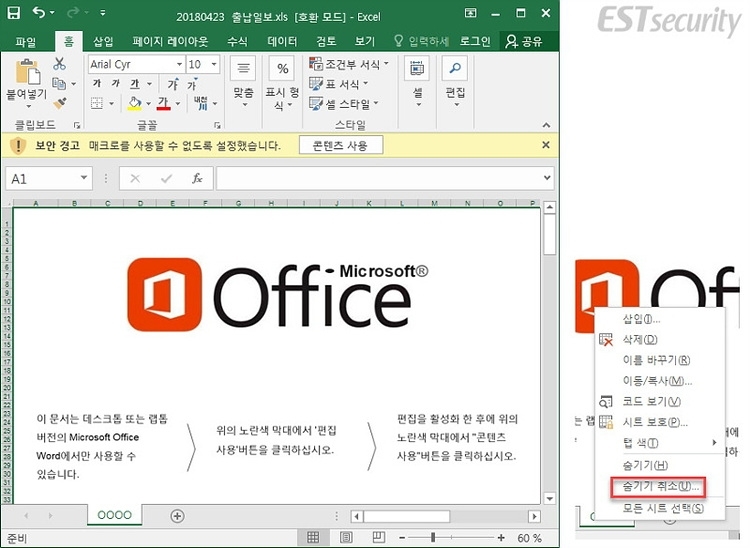Screen dimensions: 750x548
Task: Collapse the ribbon with the caret
Action: click(546, 125)
